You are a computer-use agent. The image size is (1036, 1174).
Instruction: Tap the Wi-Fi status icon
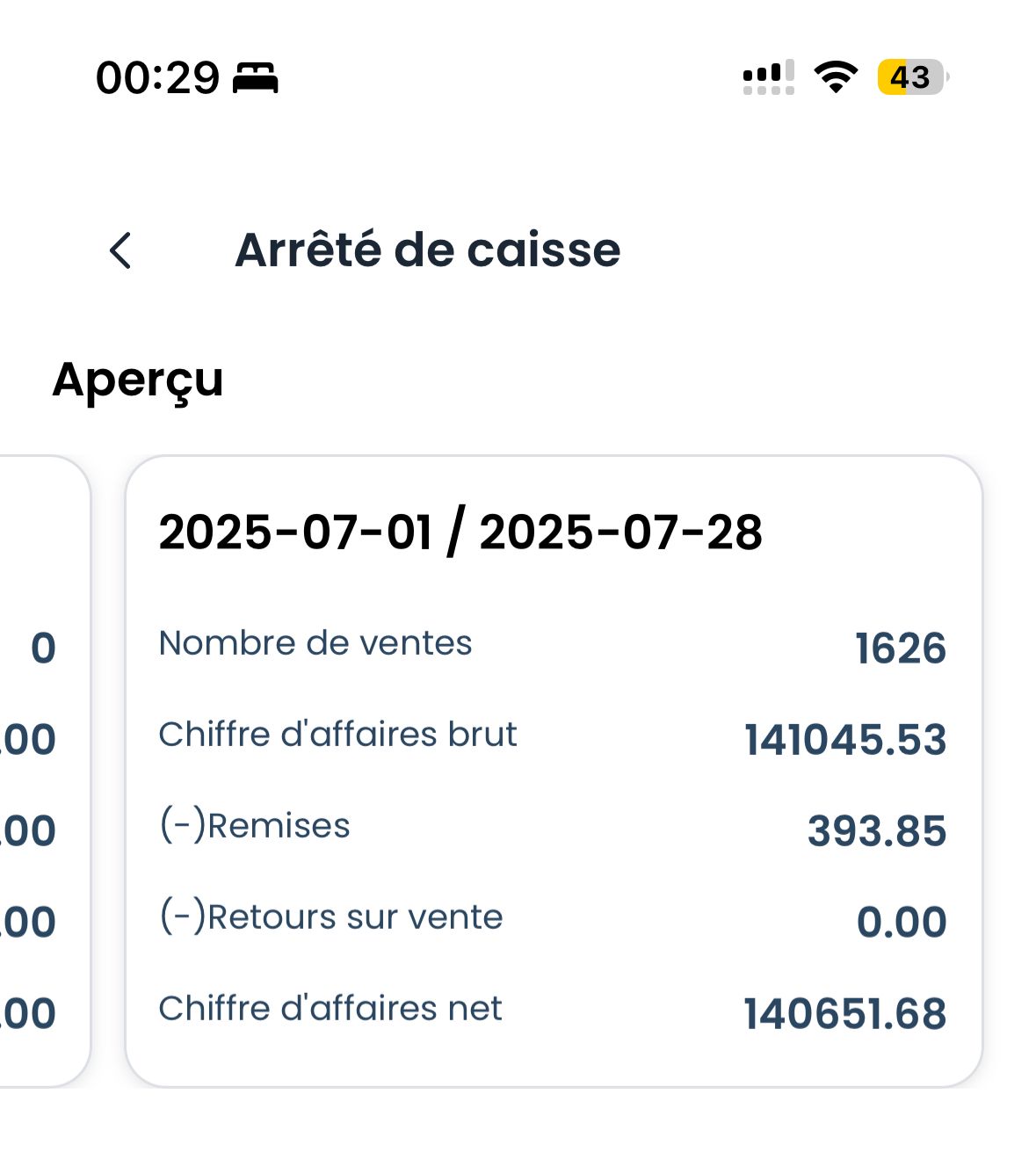tap(836, 77)
